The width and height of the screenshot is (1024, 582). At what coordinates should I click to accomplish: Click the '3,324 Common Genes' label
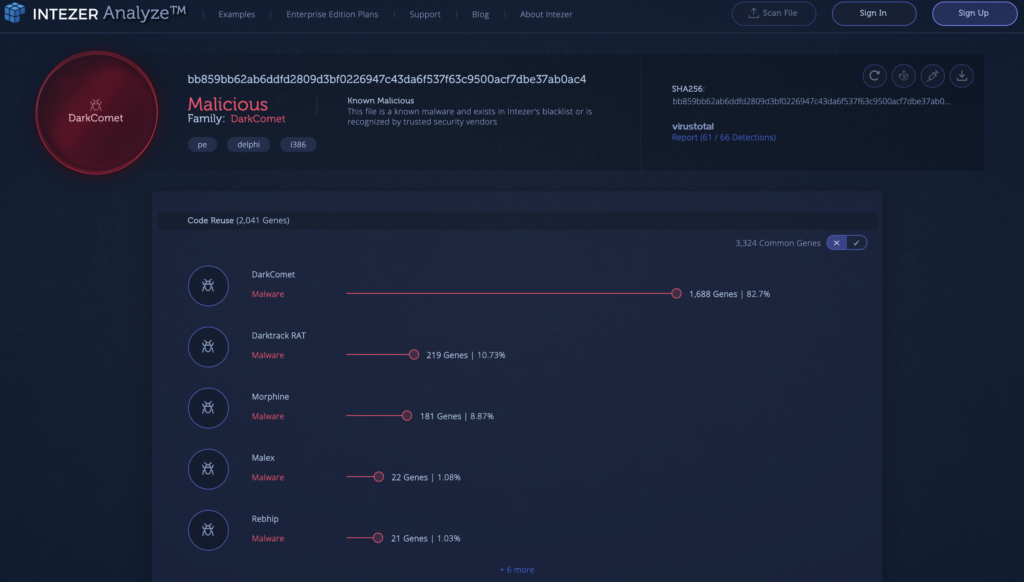tap(778, 243)
